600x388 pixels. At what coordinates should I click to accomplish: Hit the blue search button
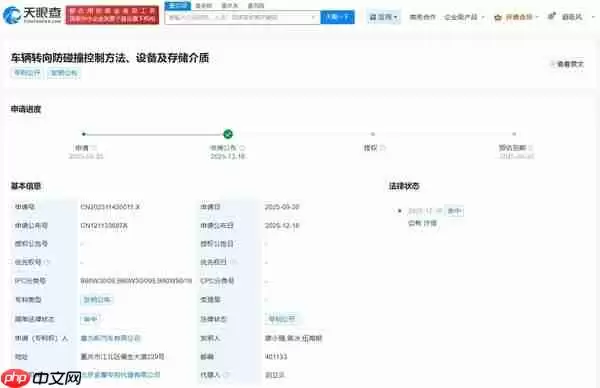click(337, 17)
